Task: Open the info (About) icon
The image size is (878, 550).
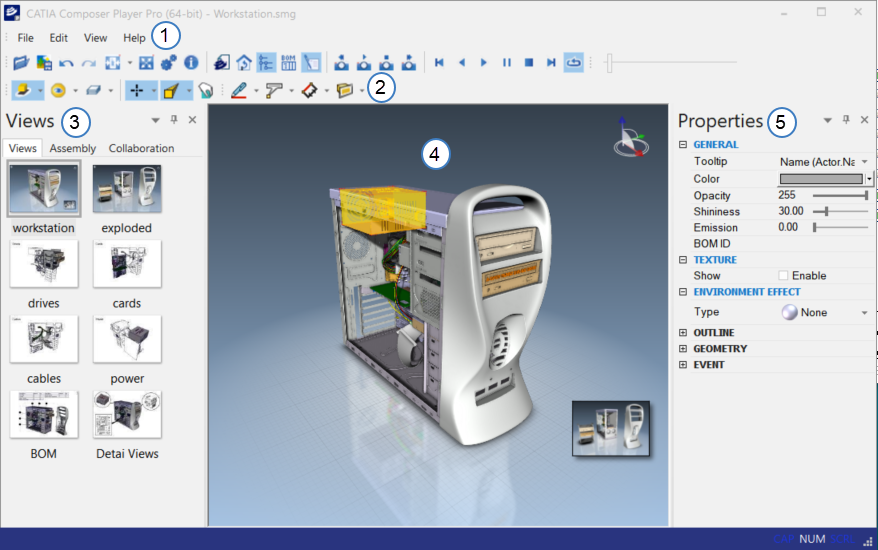Action: 191,62
